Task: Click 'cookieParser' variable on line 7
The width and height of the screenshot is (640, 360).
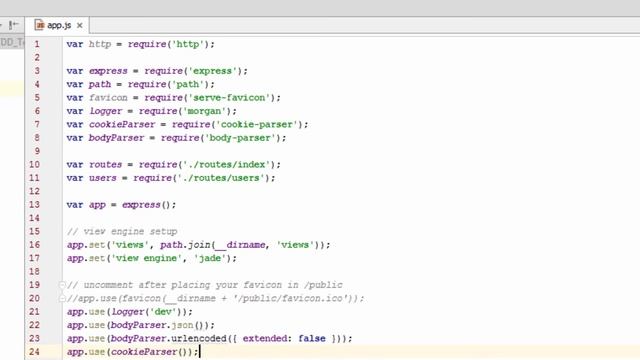Action: coord(122,124)
